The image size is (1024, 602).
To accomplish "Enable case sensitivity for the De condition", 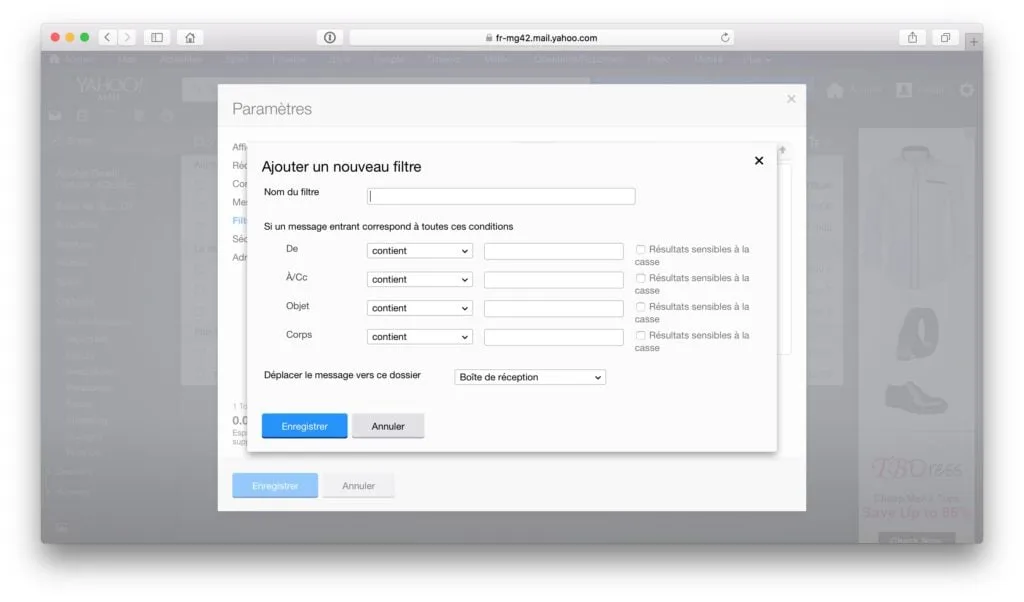I will click(641, 250).
